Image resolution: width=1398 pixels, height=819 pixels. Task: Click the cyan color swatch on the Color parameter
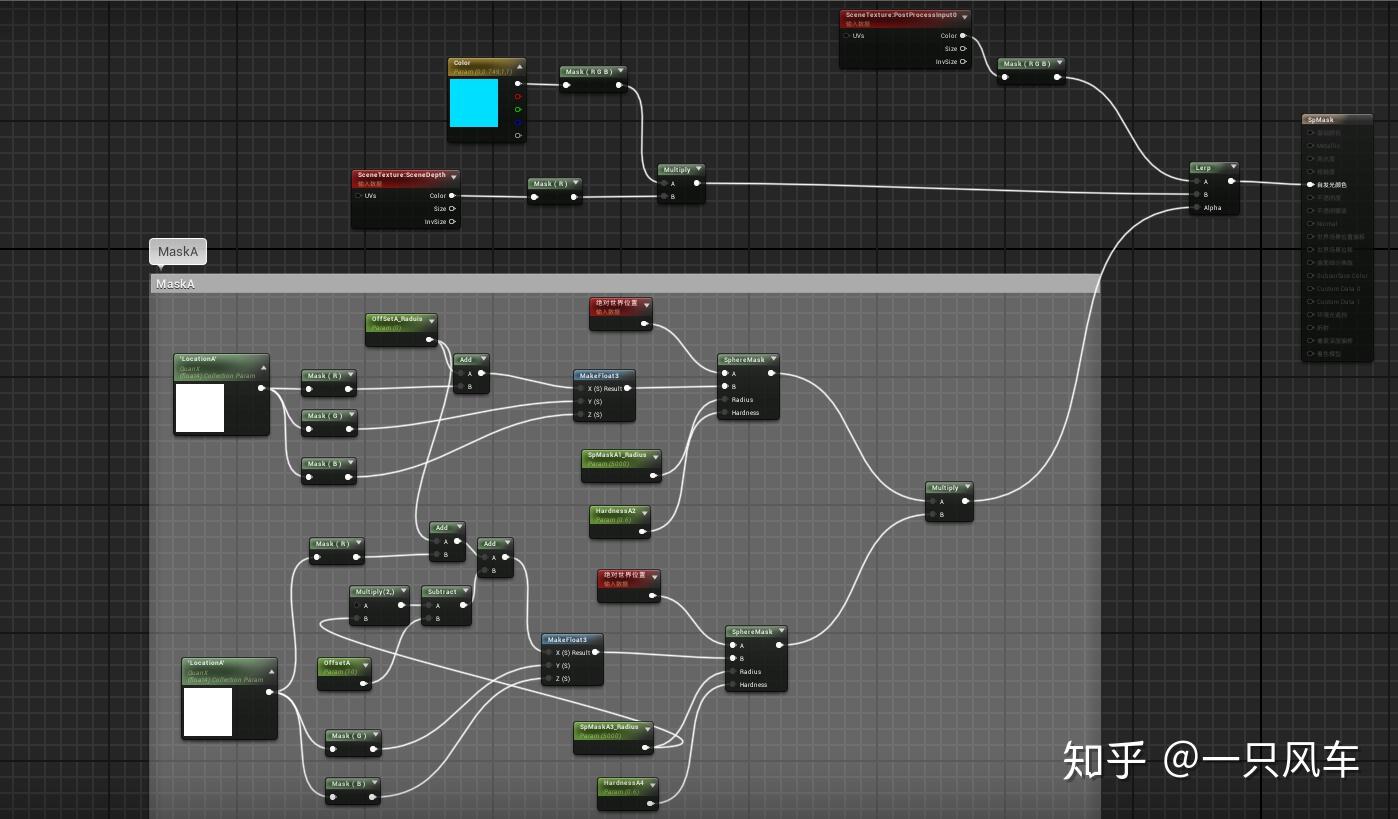474,104
